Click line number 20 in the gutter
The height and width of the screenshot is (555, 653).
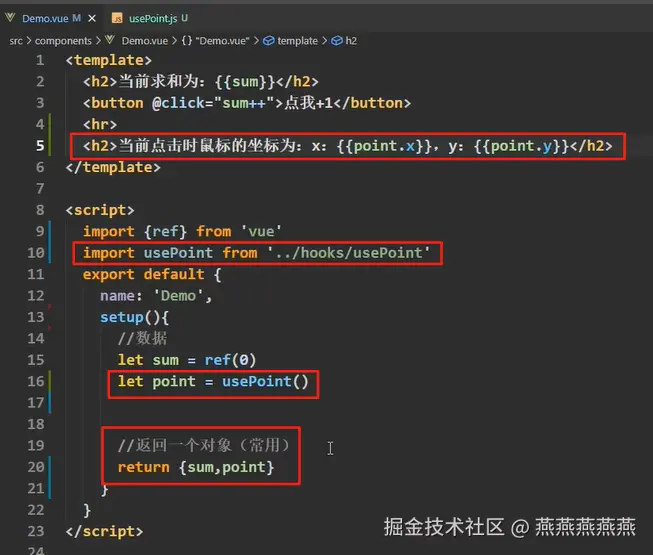(x=36, y=467)
